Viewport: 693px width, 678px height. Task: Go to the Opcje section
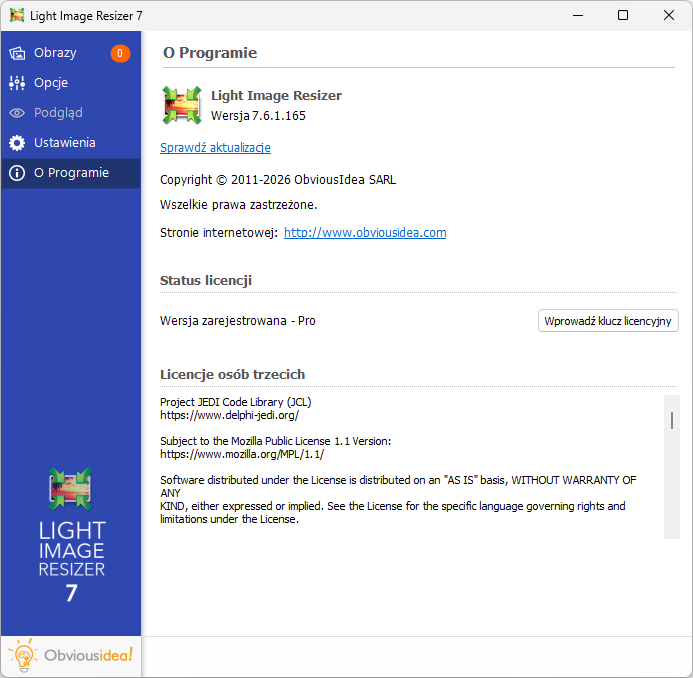71,83
